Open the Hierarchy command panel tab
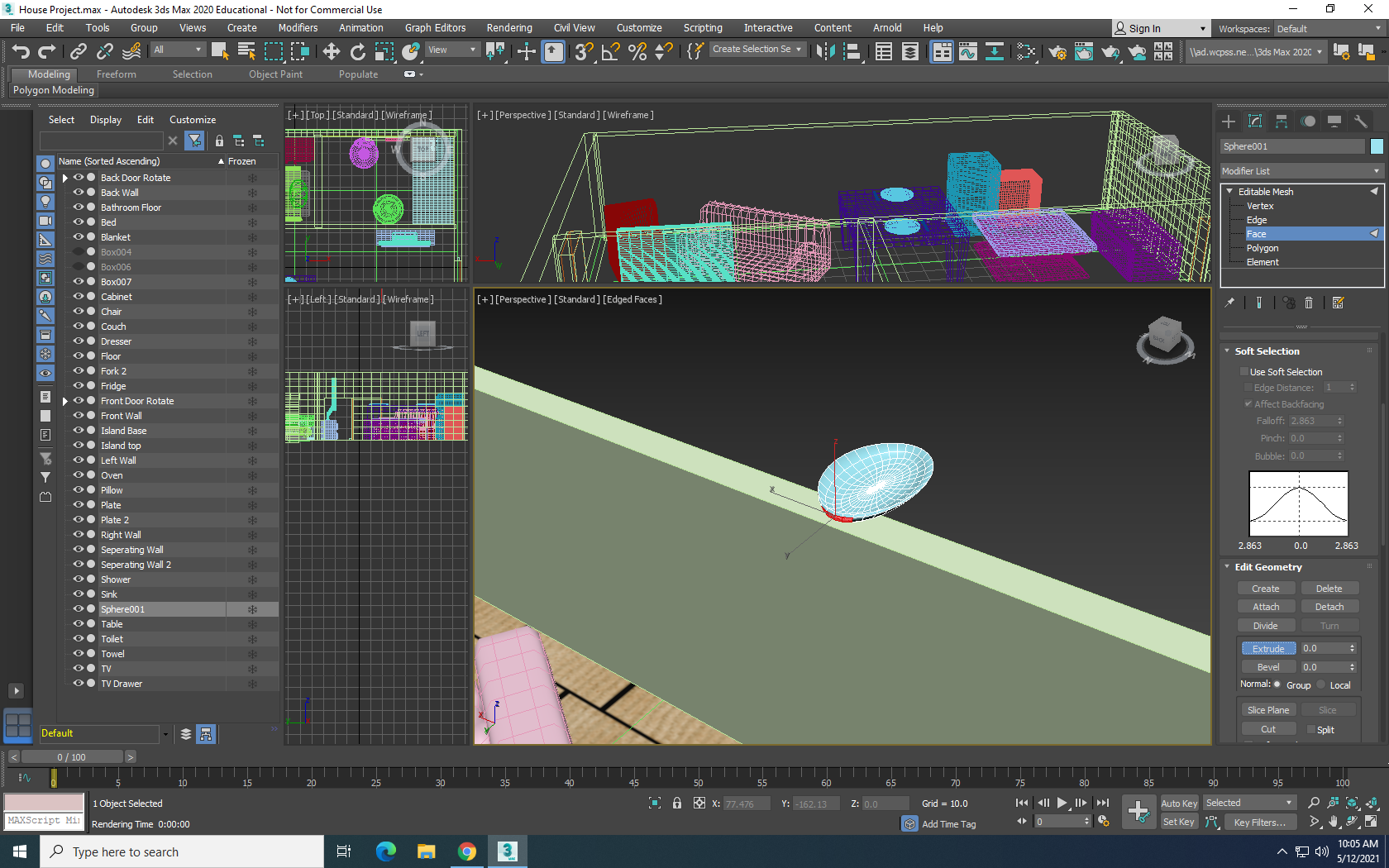This screenshot has height=868, width=1389. 1282,122
